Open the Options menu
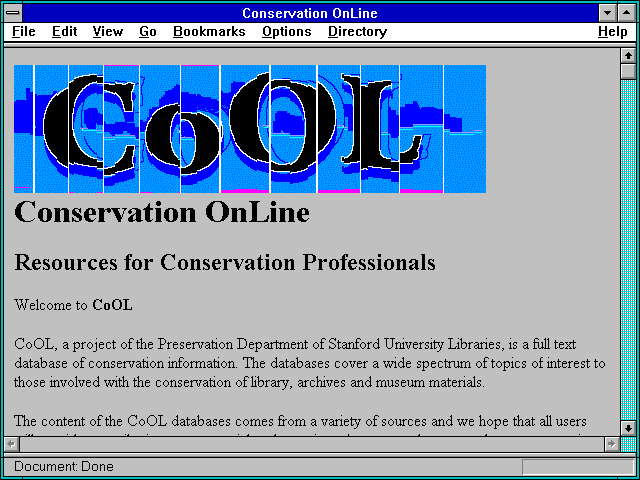This screenshot has width=640, height=480. pyautogui.click(x=287, y=32)
